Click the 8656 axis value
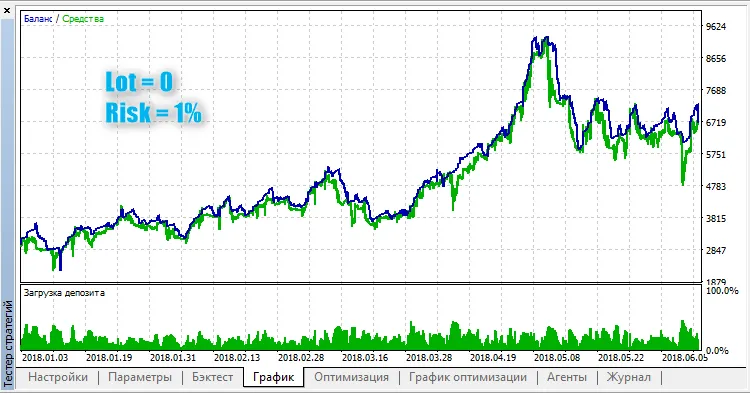 (716, 59)
